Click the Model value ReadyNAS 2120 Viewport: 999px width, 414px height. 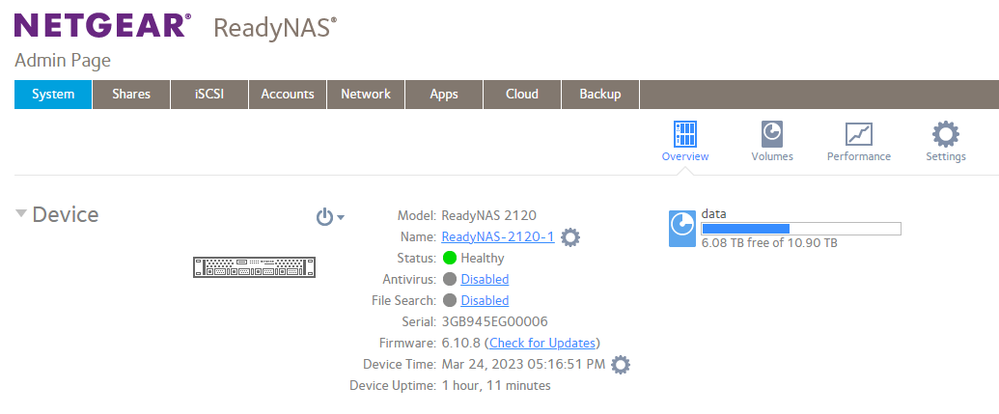coord(489,215)
